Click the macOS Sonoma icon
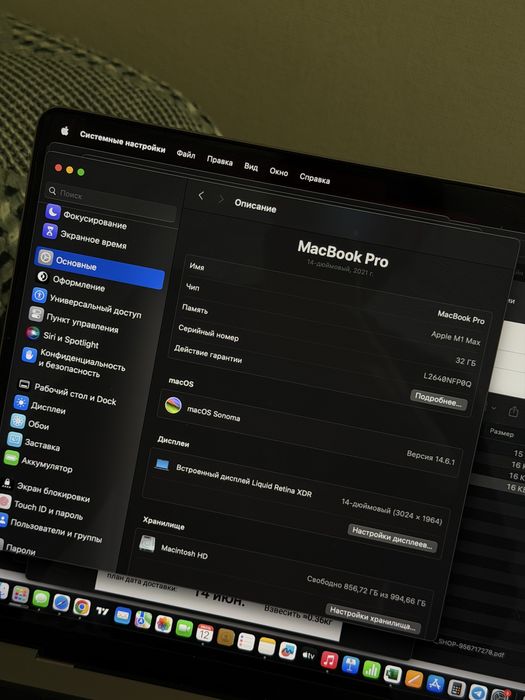 (173, 405)
